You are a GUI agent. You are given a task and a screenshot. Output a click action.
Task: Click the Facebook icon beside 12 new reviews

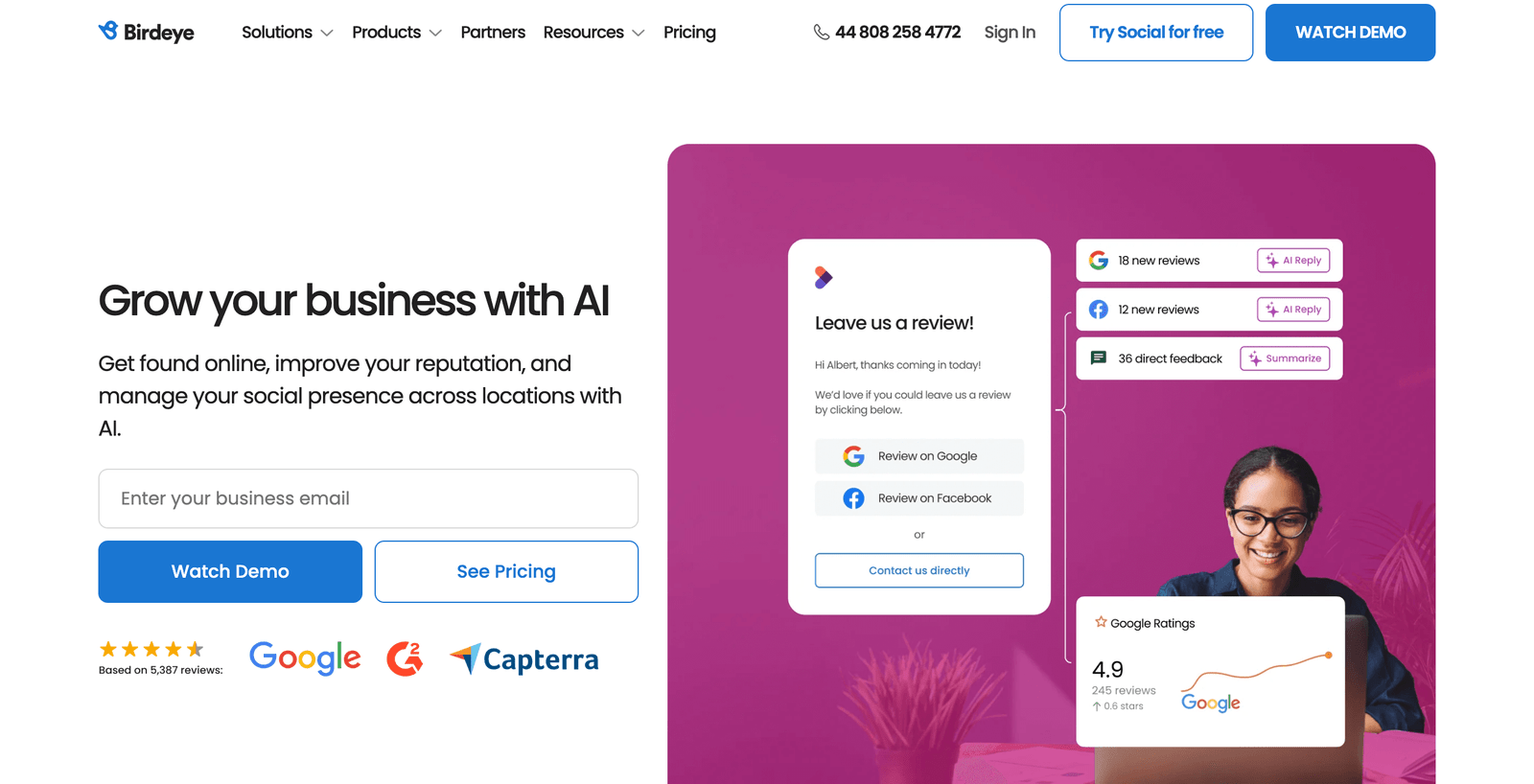click(1099, 310)
